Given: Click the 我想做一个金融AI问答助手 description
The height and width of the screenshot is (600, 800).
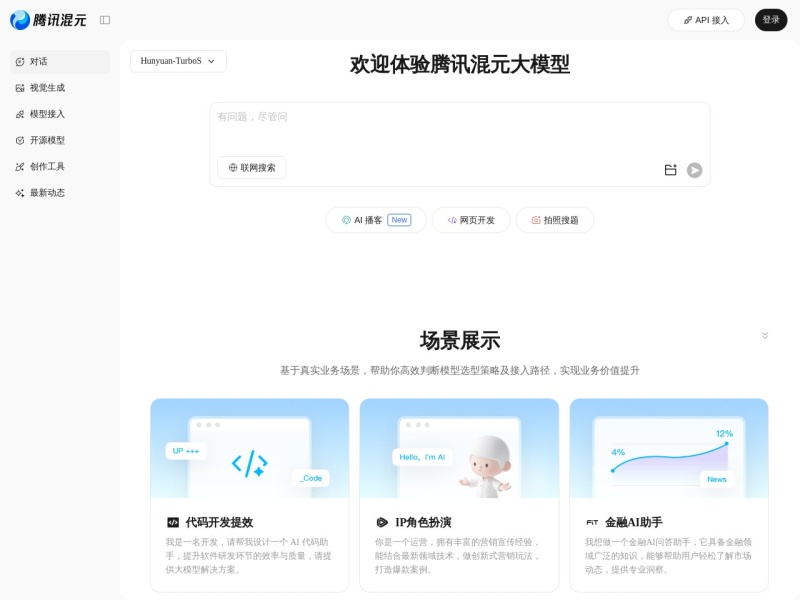Looking at the screenshot, I should pos(668,556).
